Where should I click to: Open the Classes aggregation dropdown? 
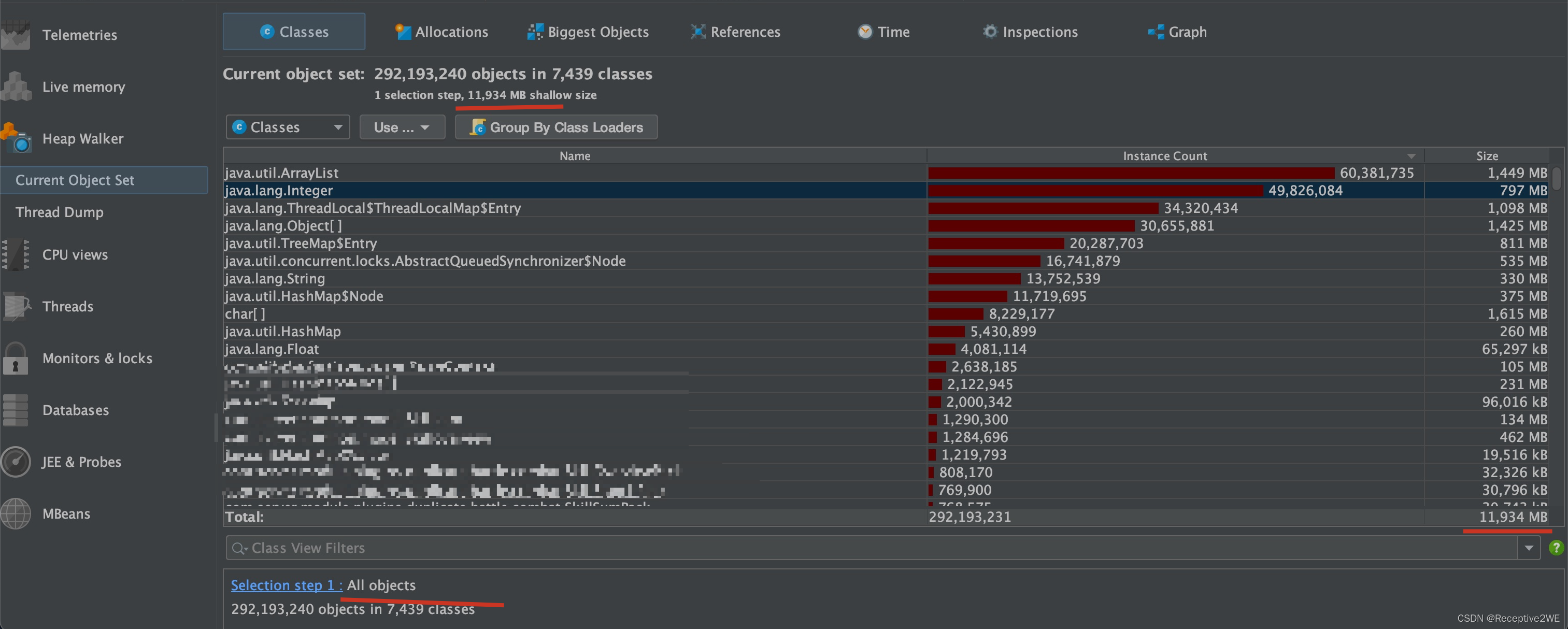coord(288,127)
